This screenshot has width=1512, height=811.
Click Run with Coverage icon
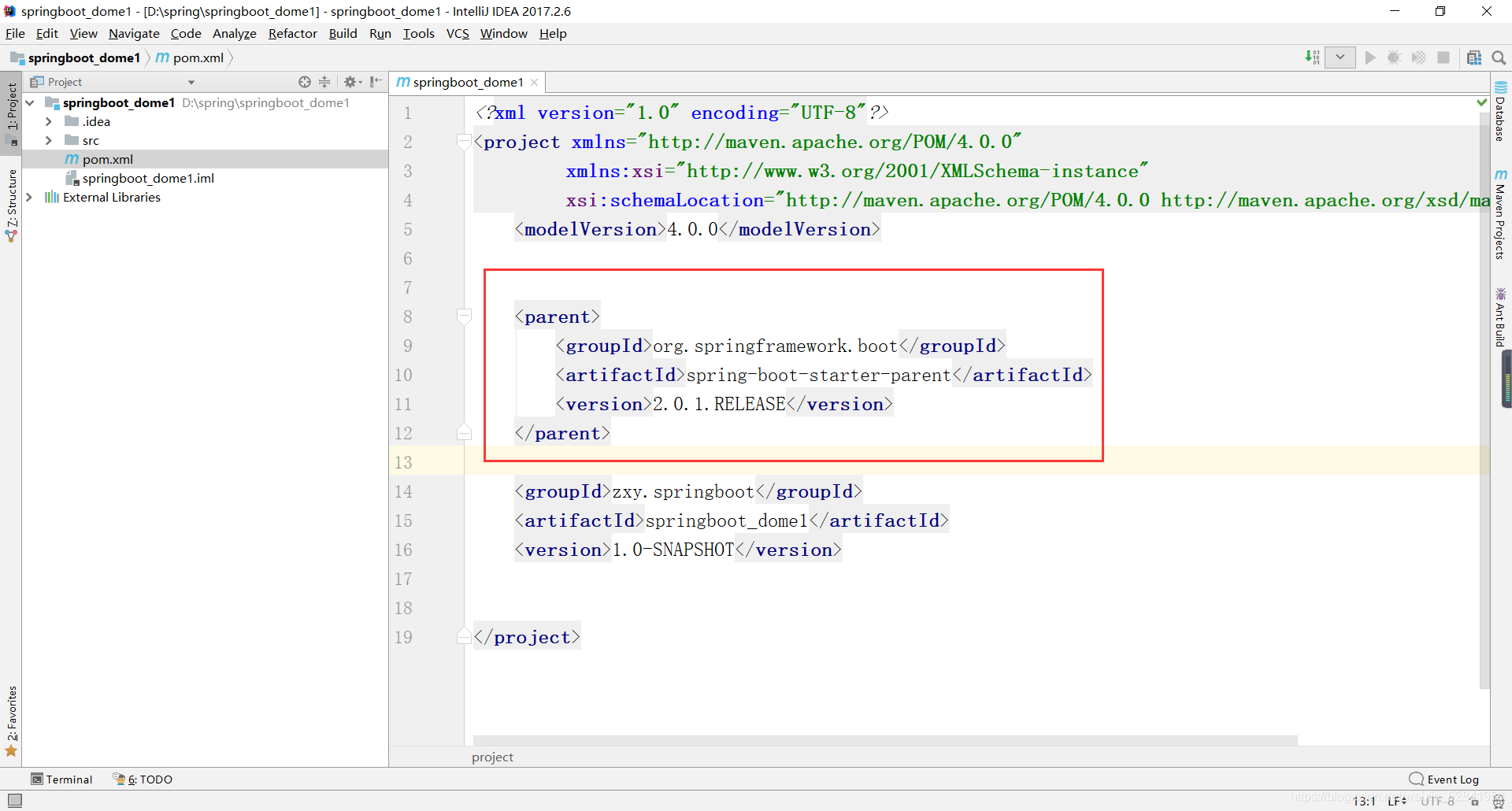[1418, 57]
